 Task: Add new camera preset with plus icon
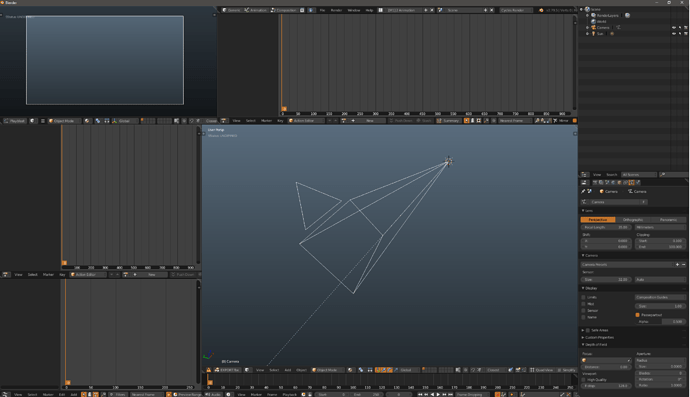(x=677, y=265)
